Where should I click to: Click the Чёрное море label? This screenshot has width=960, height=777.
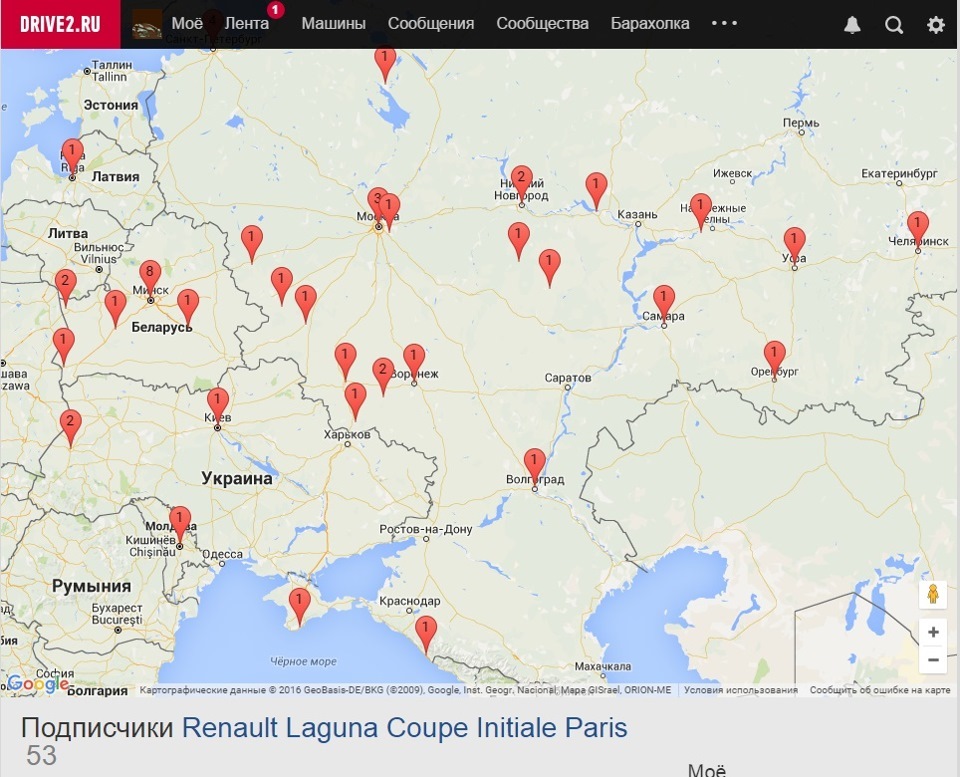tap(303, 661)
